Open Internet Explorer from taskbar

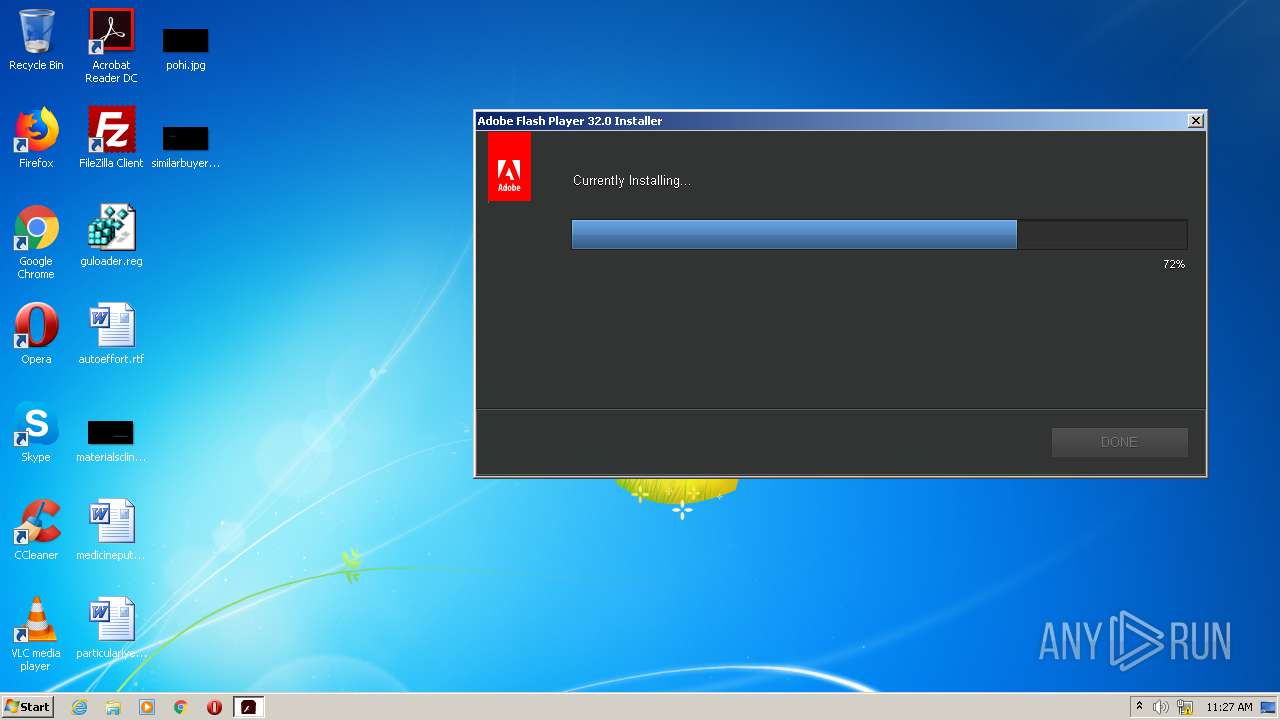point(79,707)
